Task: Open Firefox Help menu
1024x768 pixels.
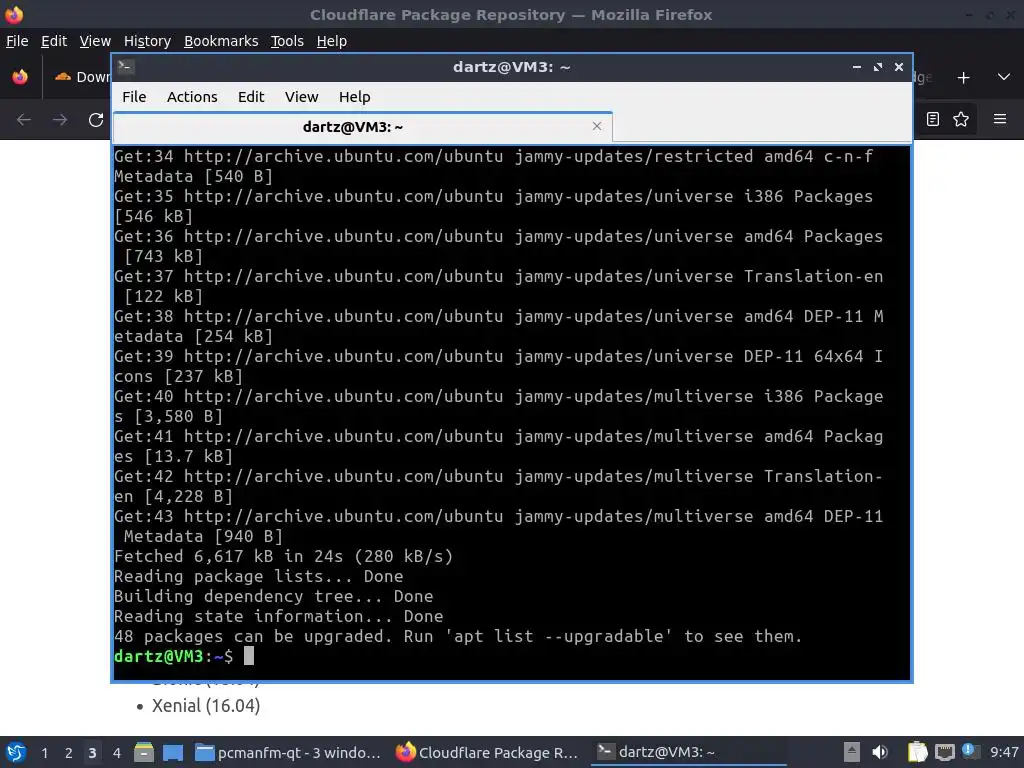Action: (x=332, y=41)
